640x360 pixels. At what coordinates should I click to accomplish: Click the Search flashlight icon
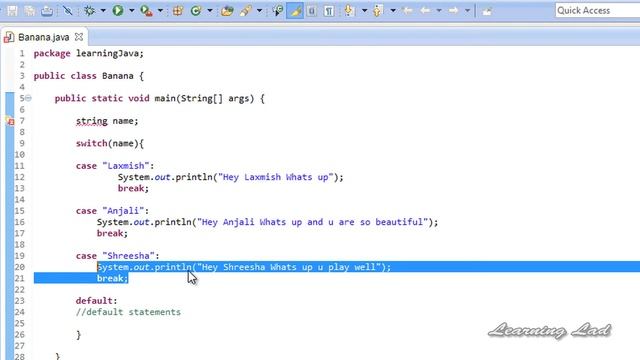245,11
